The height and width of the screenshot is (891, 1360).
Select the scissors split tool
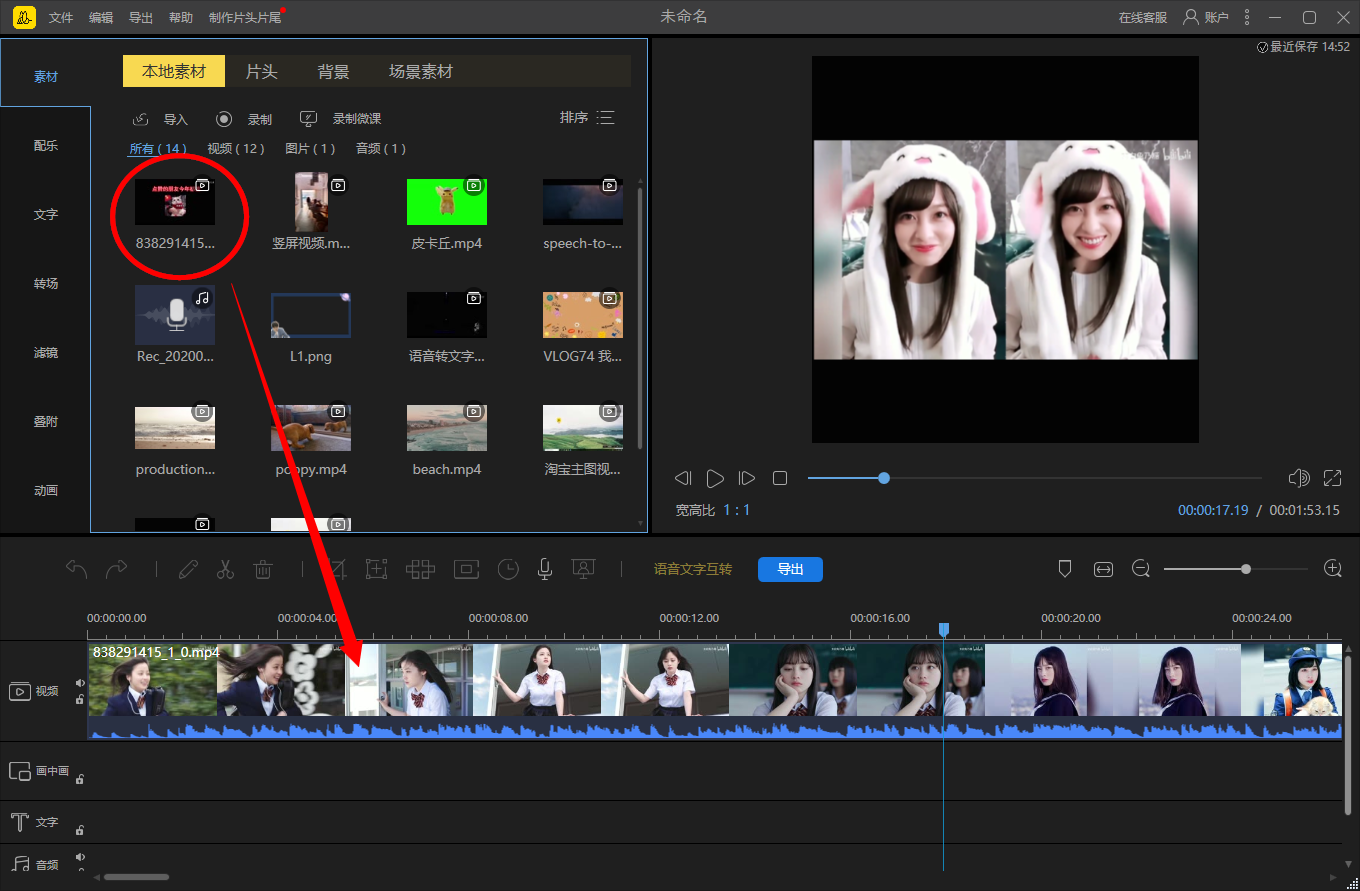225,569
